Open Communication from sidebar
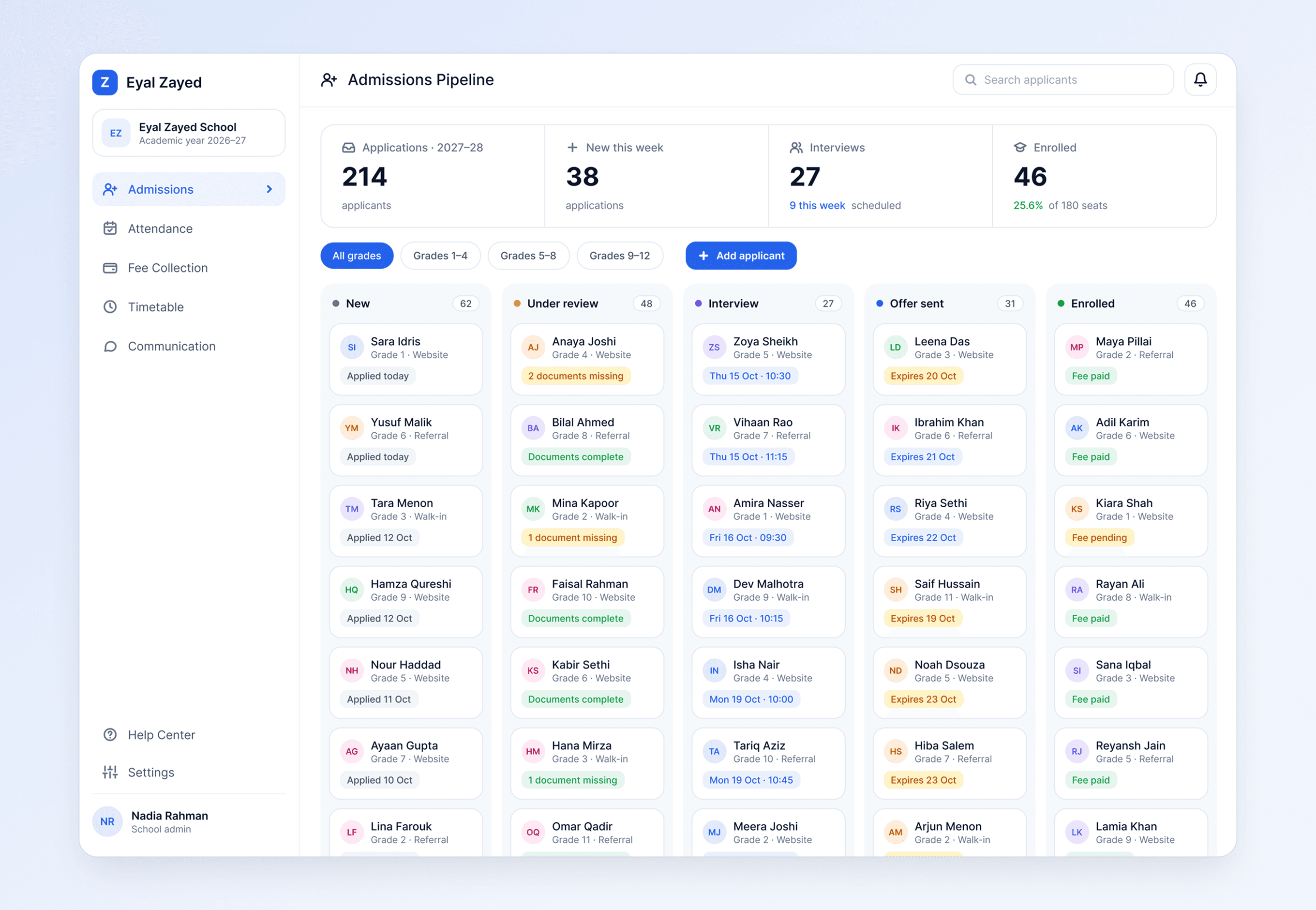The image size is (1316, 910). tap(189, 347)
